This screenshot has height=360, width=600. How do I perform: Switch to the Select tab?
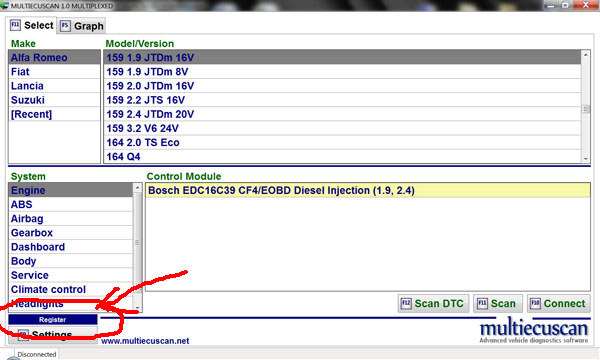pos(32,25)
